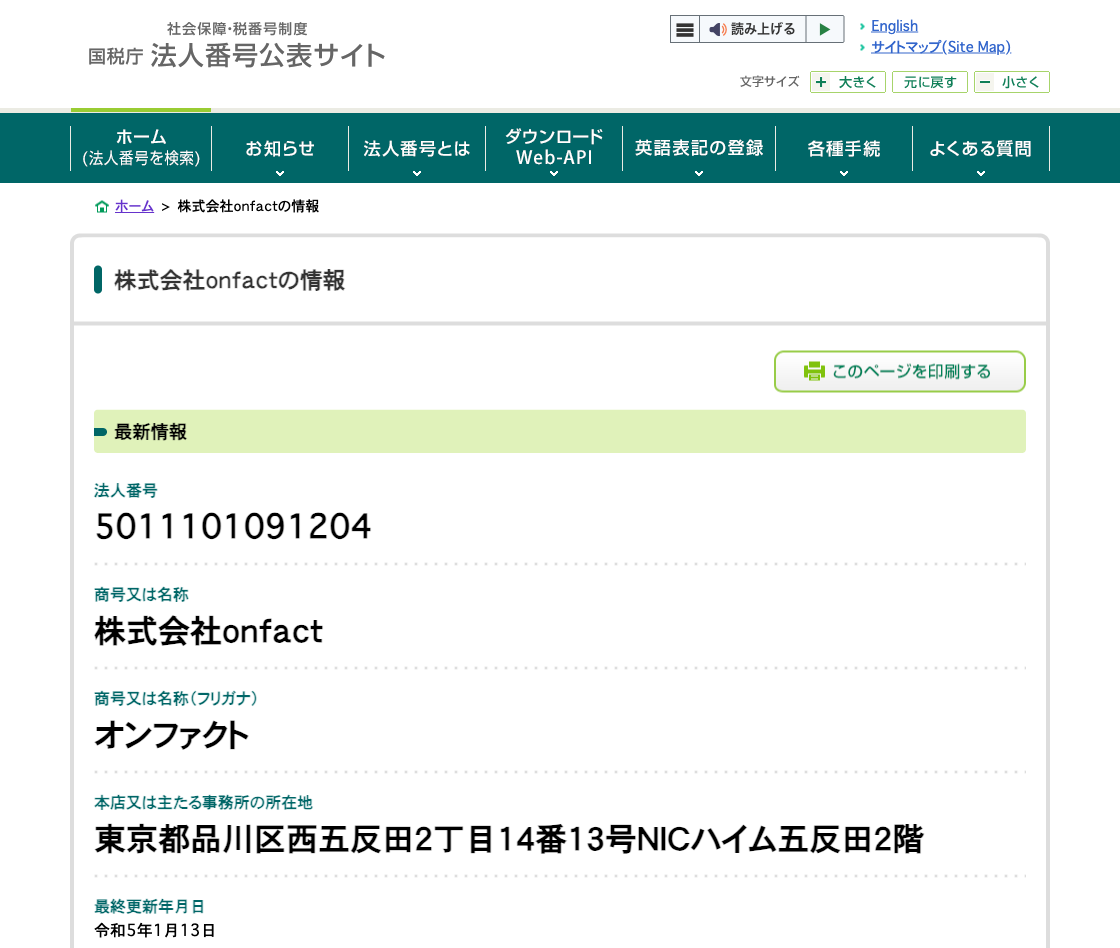This screenshot has width=1120, height=948.
Task: Decrease text size with 小さく button
Action: pyautogui.click(x=1011, y=82)
